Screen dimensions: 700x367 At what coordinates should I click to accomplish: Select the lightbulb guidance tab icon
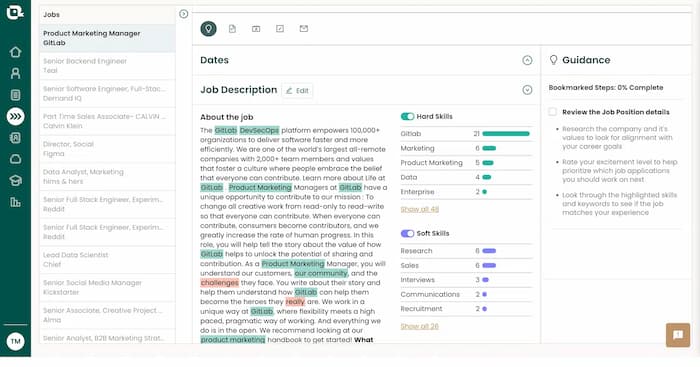[x=208, y=29]
